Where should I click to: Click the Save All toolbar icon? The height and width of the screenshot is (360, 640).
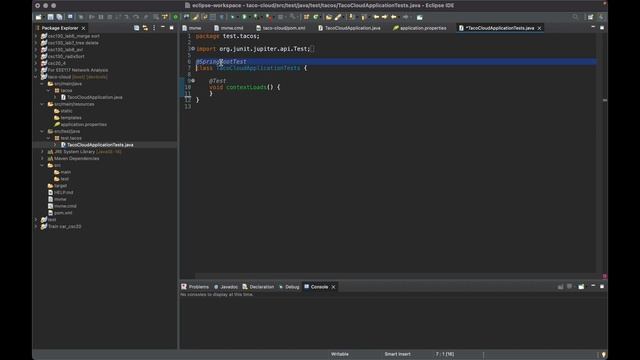(x=60, y=17)
